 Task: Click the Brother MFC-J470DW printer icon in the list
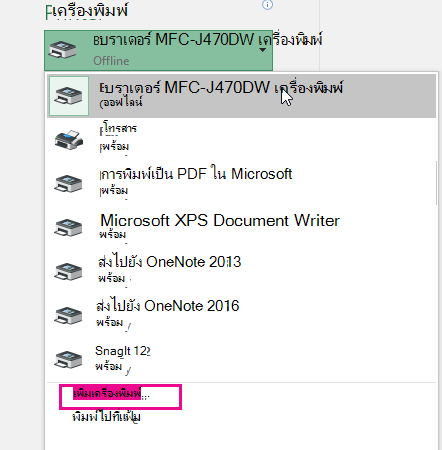(x=69, y=96)
